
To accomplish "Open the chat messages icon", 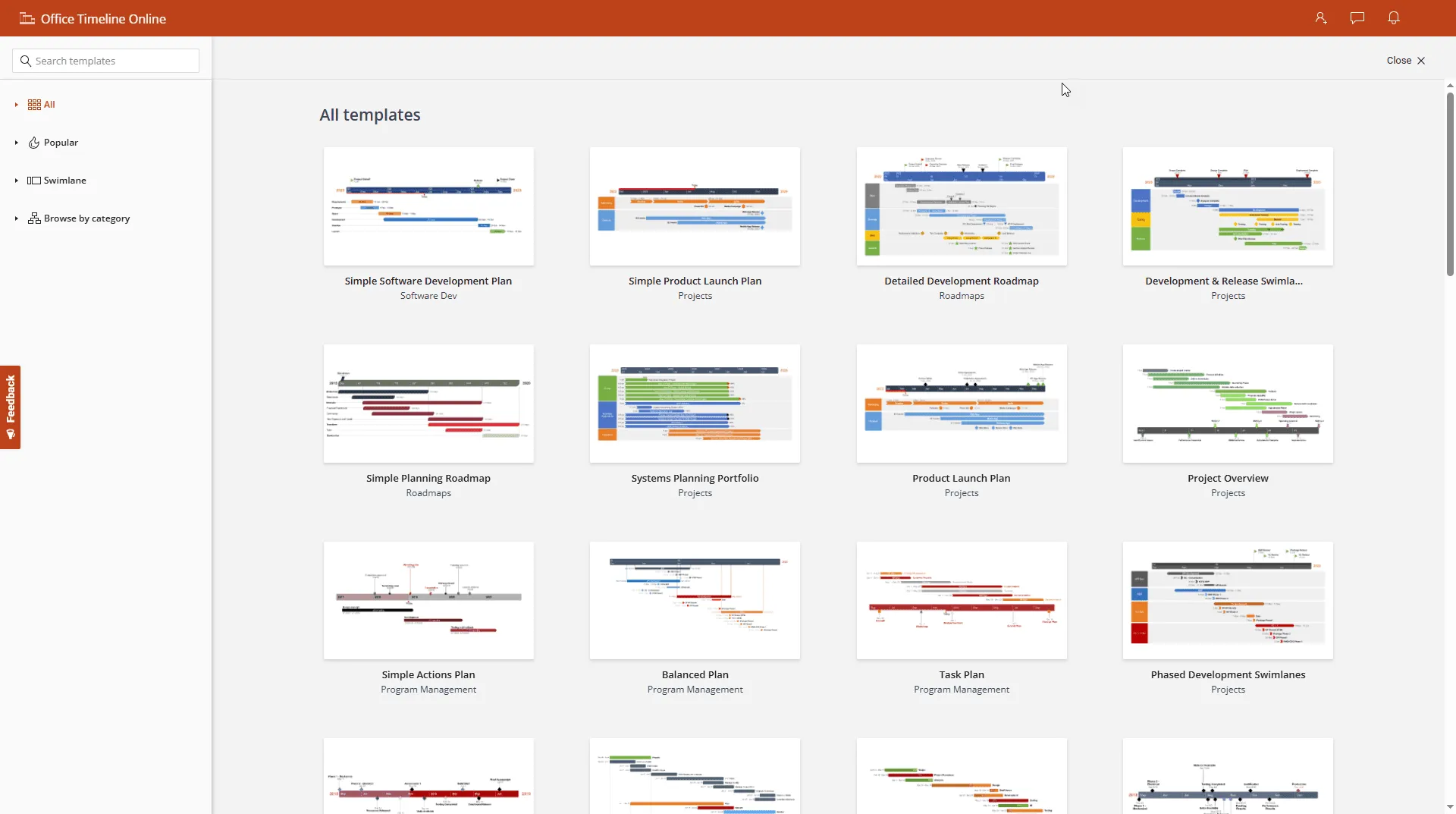I will (1357, 18).
